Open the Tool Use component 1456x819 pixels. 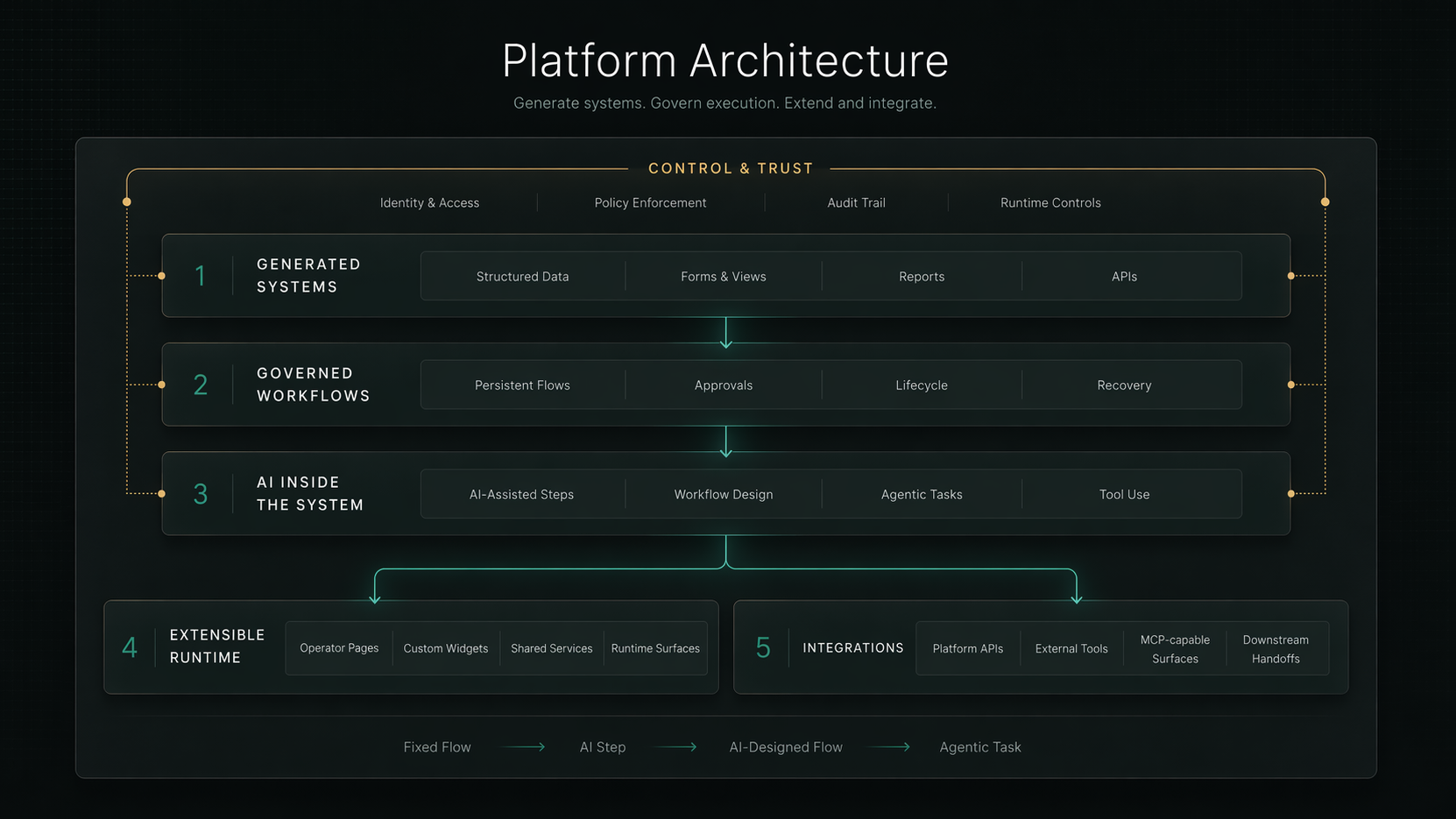click(x=1124, y=494)
